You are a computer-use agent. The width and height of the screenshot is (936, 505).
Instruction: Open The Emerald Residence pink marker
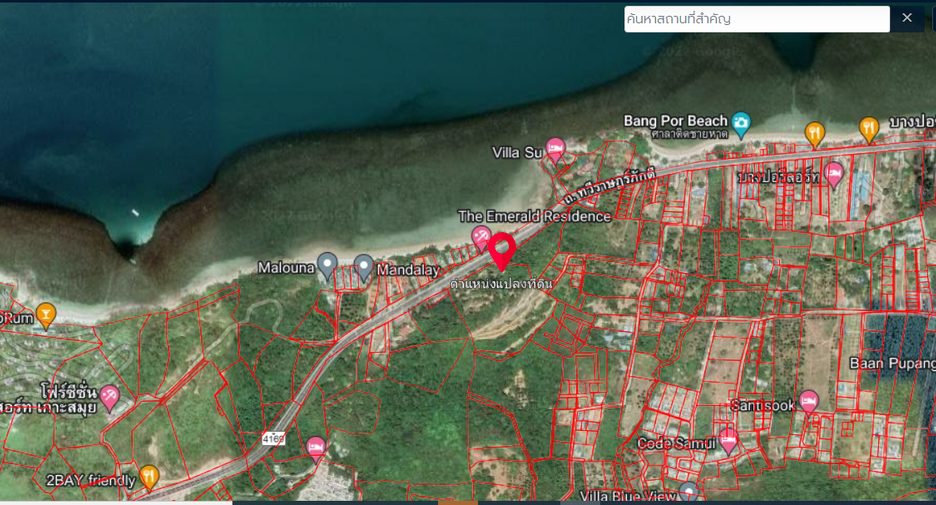pos(481,238)
